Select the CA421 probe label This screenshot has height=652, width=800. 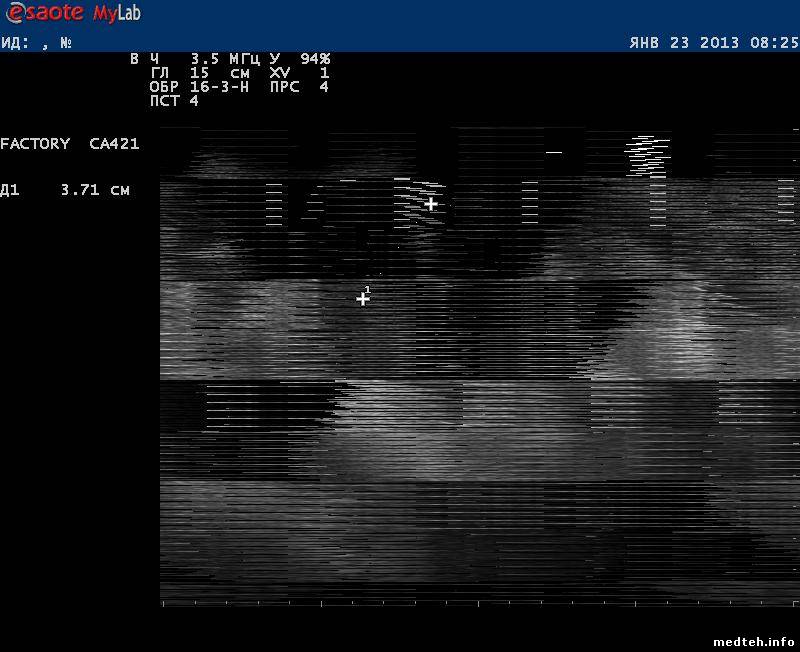click(x=114, y=144)
